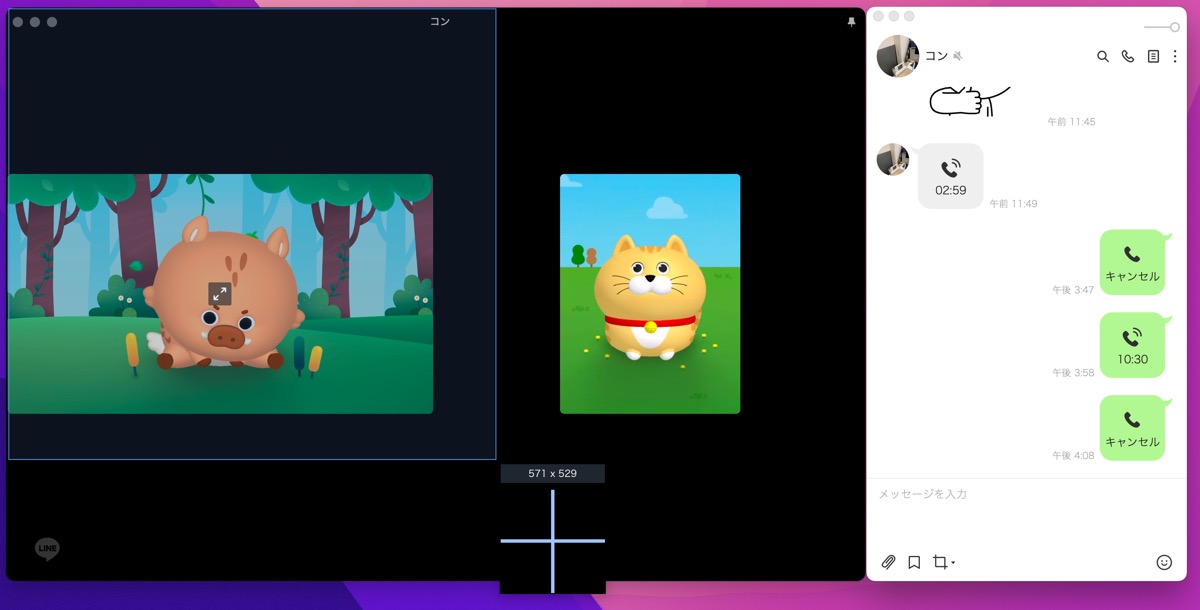Click the 571 x 529 capture size indicator
This screenshot has height=610, width=1200.
[x=552, y=472]
